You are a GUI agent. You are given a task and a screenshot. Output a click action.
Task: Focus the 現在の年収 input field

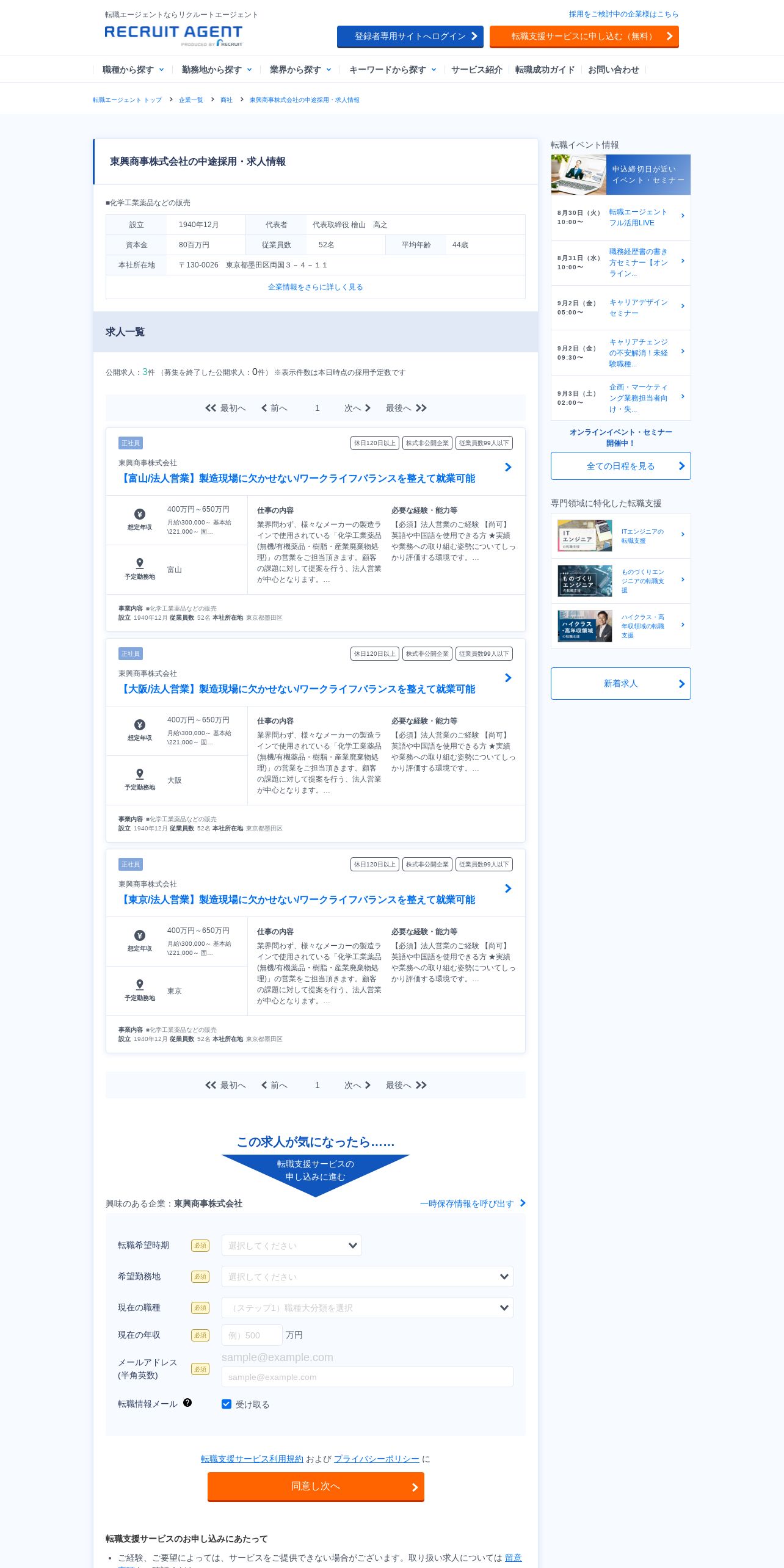[252, 1335]
